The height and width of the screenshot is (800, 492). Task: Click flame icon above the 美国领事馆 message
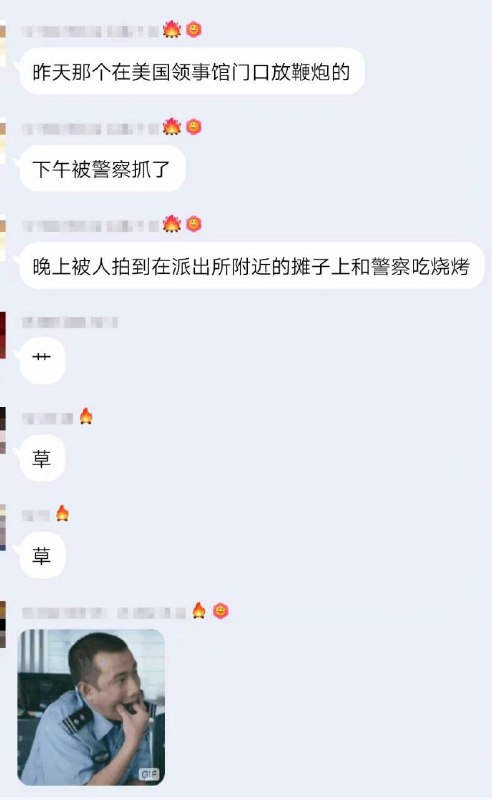(x=172, y=29)
